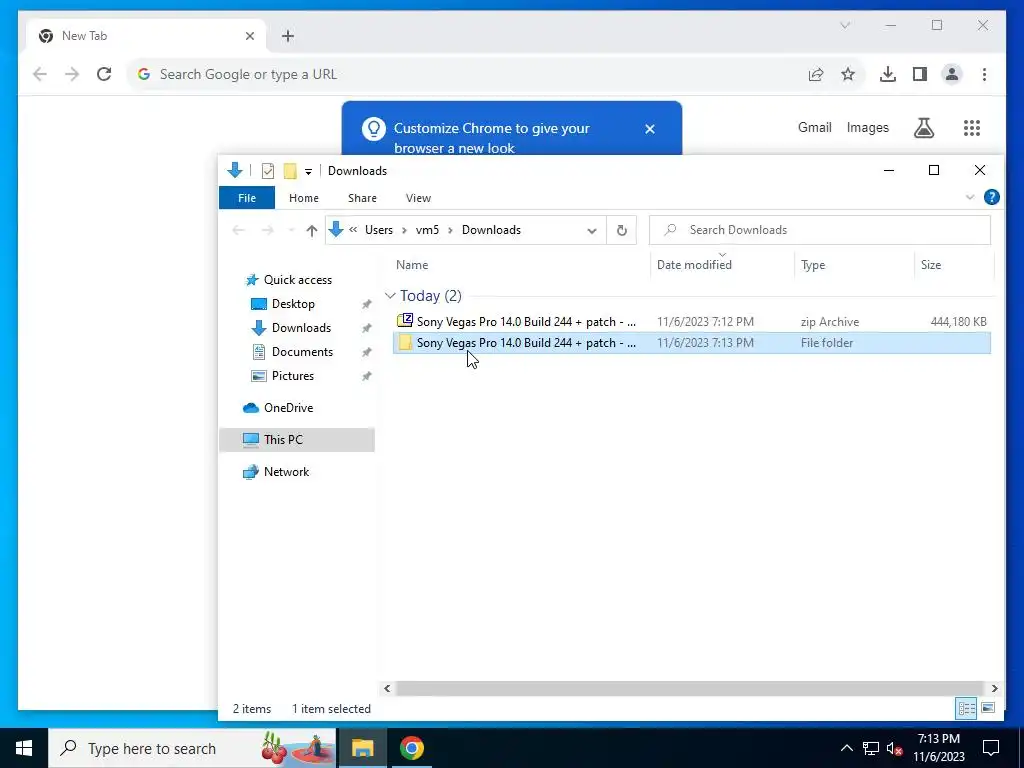
Task: Open a new Chrome tab with plus button
Action: (288, 36)
